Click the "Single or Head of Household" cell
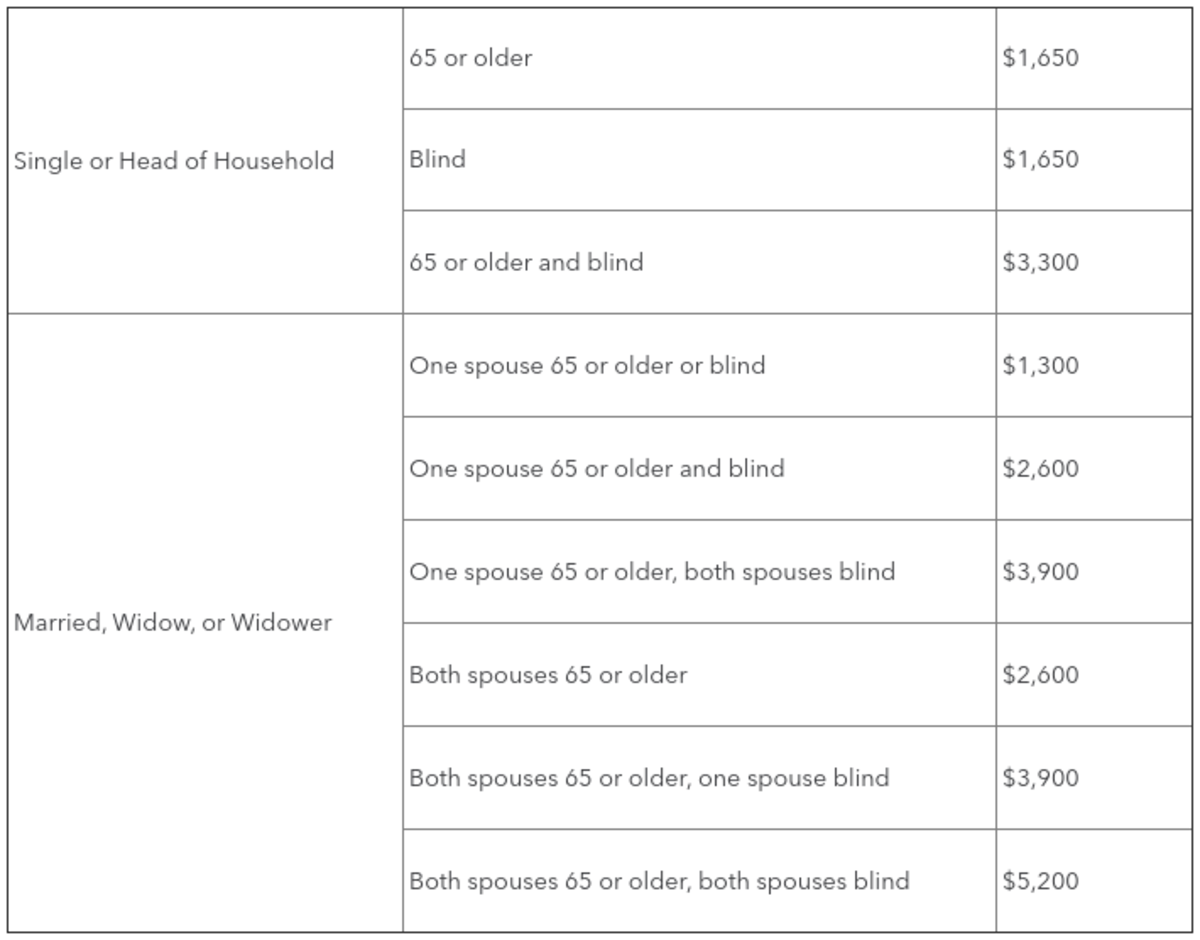 174,161
